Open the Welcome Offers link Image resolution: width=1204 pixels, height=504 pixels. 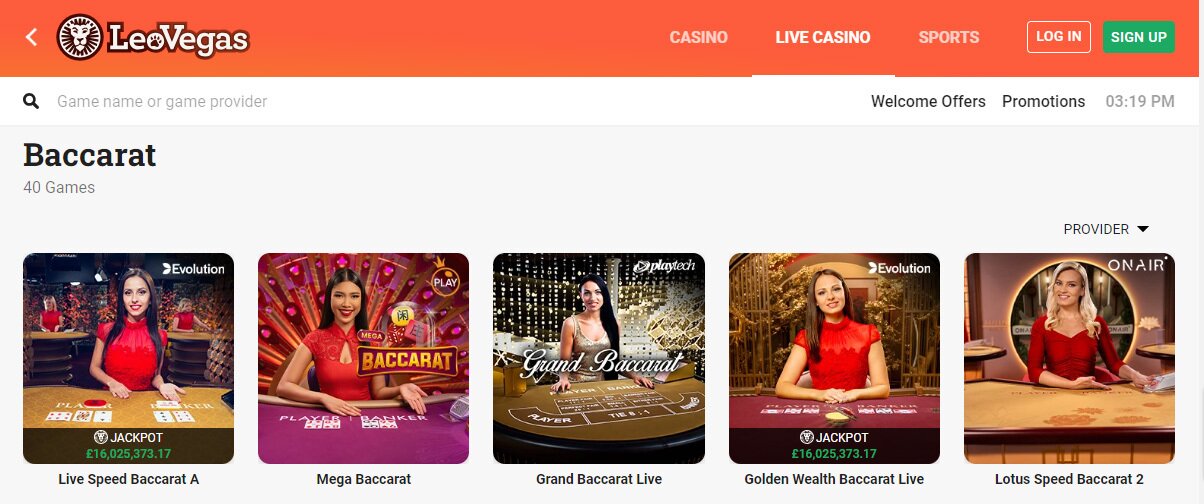(928, 101)
